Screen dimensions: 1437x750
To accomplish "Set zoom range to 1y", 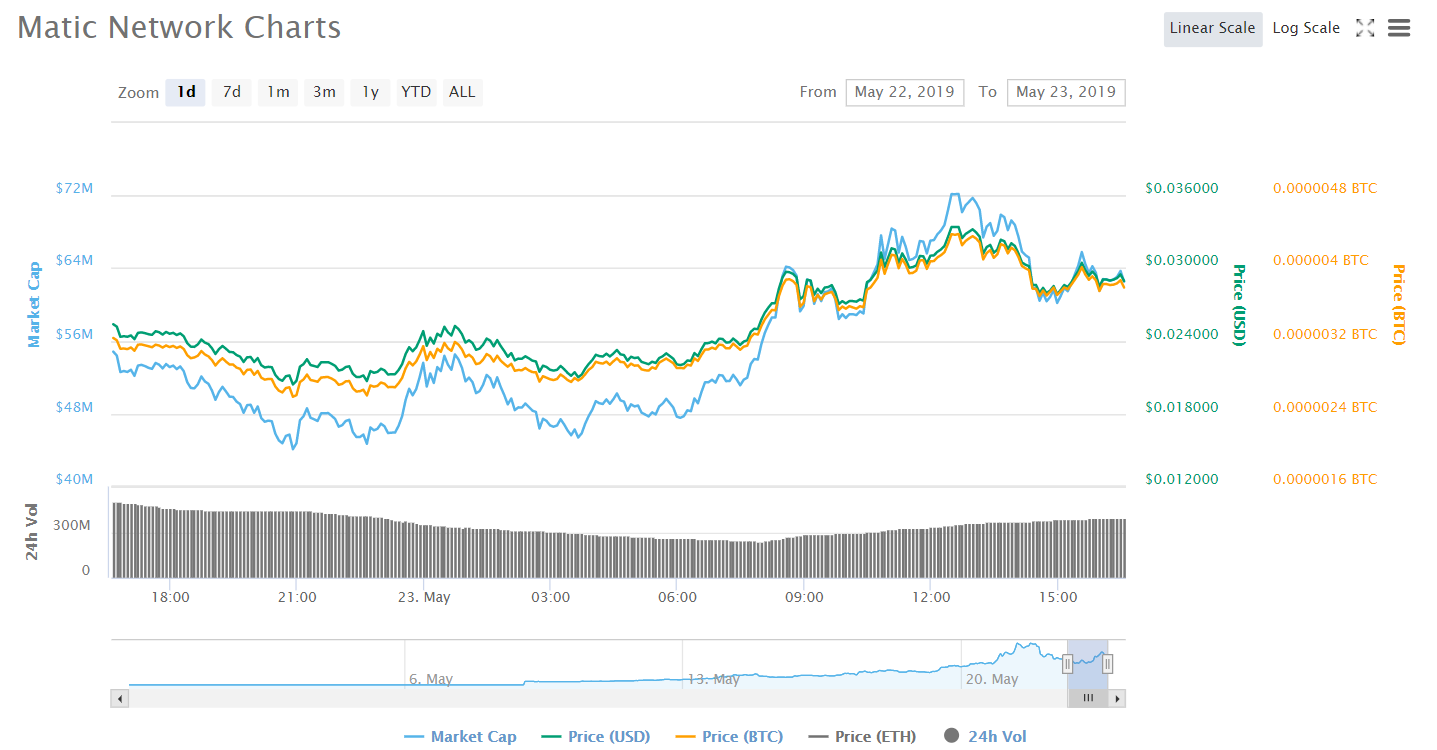I will pos(370,93).
